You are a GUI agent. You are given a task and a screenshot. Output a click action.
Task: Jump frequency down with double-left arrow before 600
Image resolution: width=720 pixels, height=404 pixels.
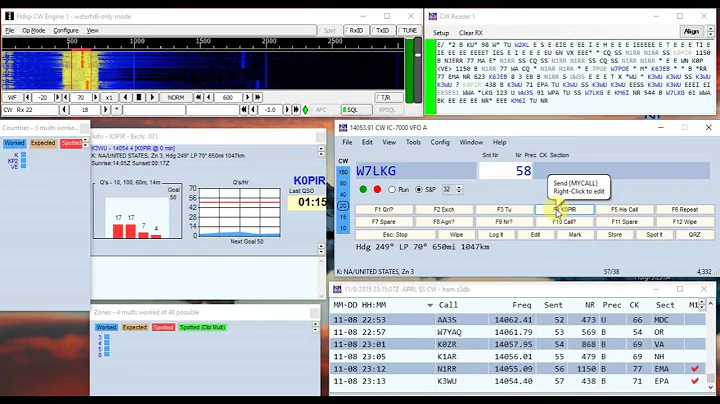pyautogui.click(x=198, y=97)
